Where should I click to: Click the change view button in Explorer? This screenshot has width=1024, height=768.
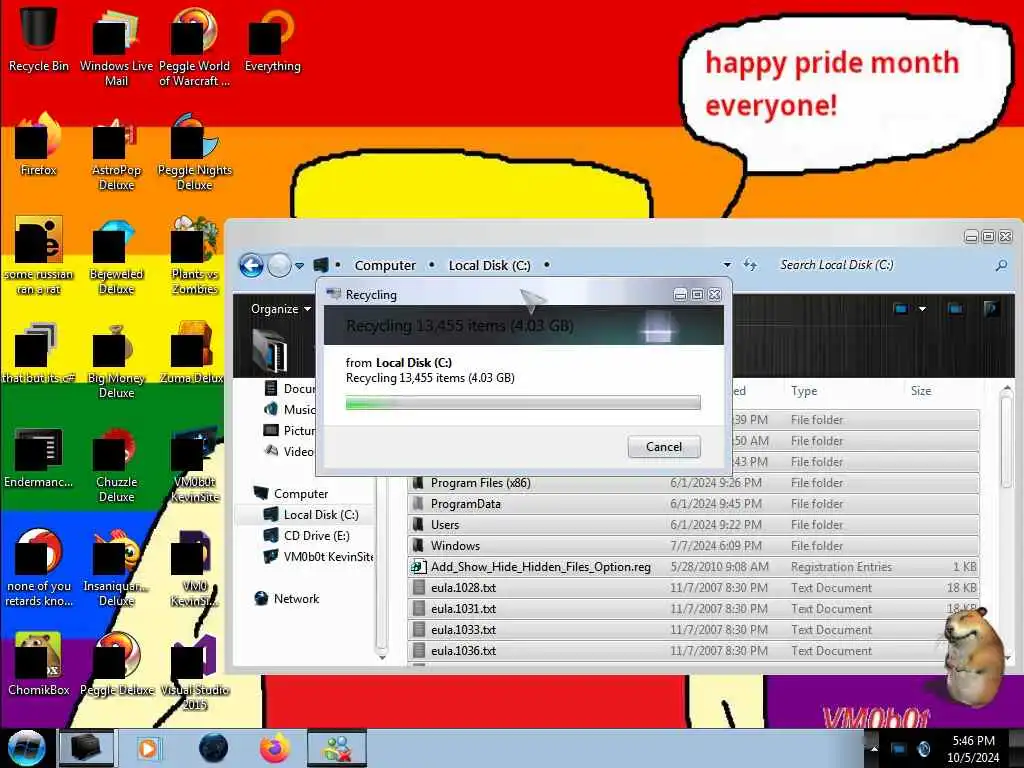(x=901, y=309)
